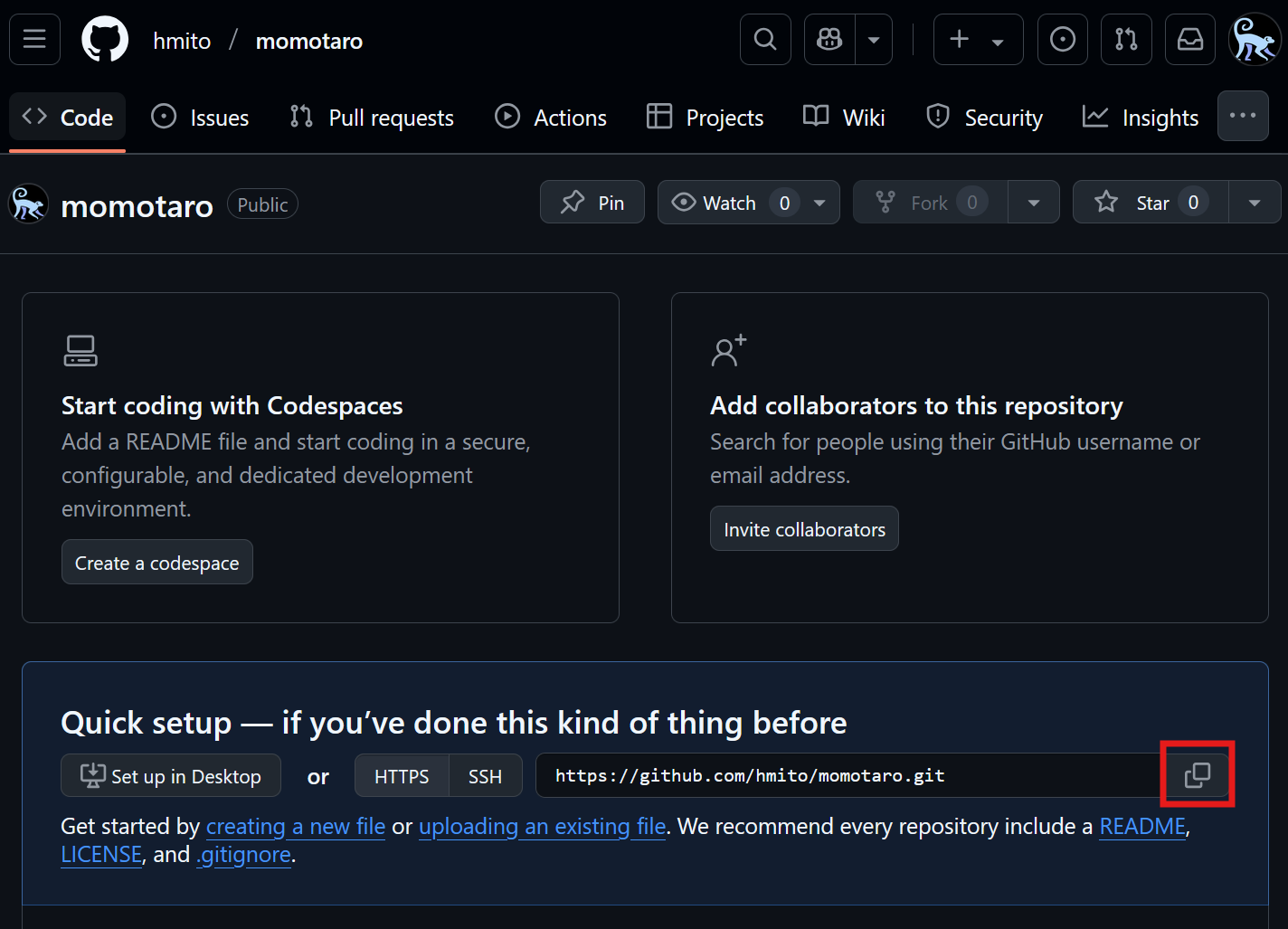This screenshot has height=929, width=1288.
Task: Click the repository URL input field
Action: (x=849, y=775)
